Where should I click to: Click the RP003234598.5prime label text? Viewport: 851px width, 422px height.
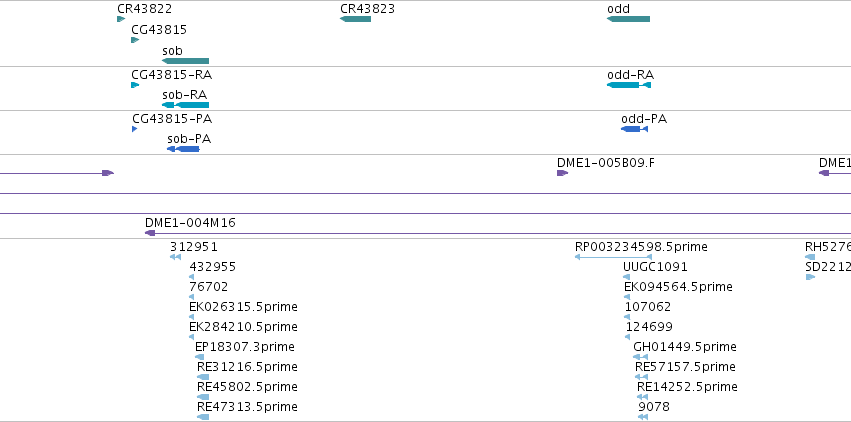click(641, 247)
